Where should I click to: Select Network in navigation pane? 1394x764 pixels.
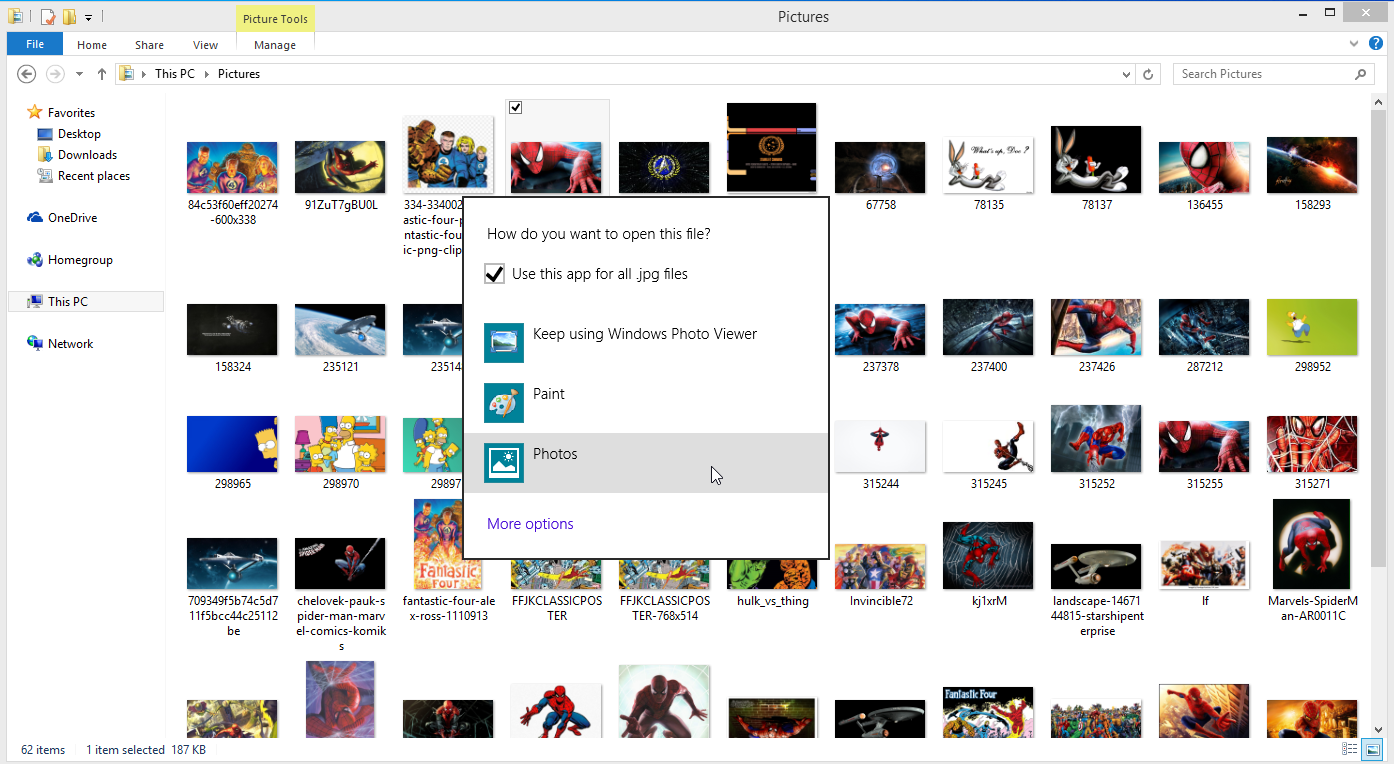click(x=70, y=344)
